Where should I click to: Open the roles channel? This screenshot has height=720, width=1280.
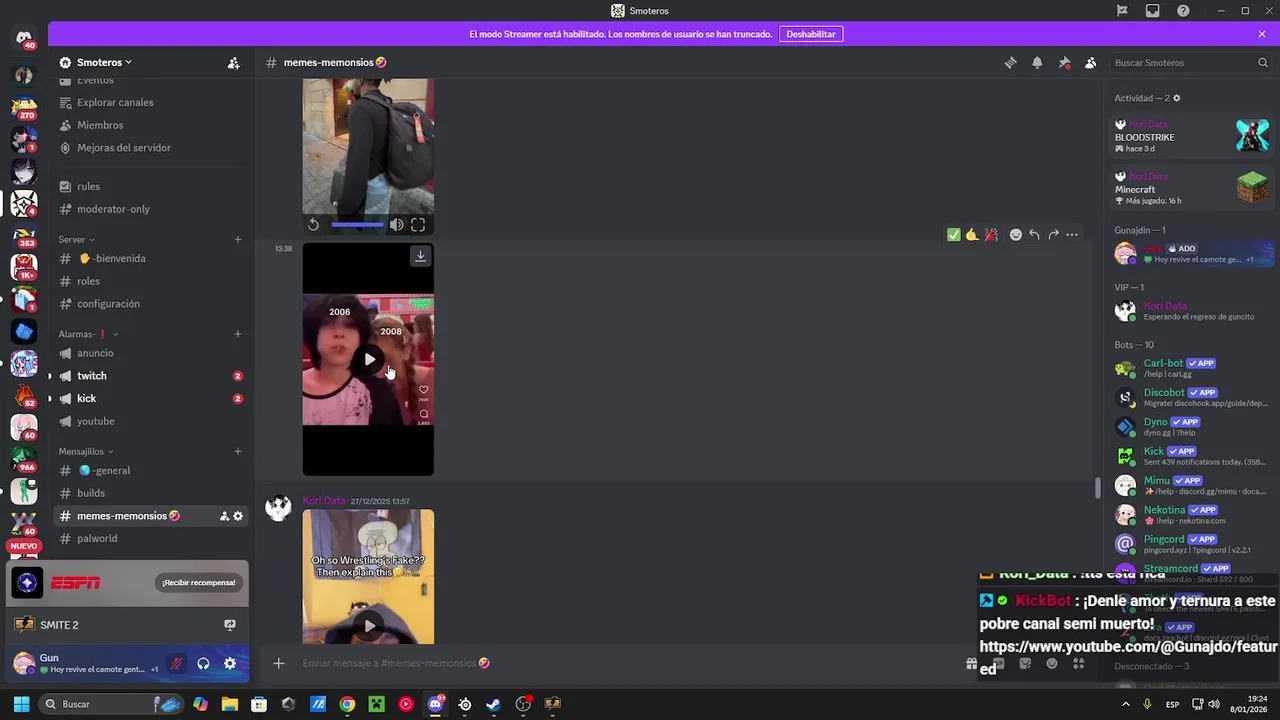[88, 281]
